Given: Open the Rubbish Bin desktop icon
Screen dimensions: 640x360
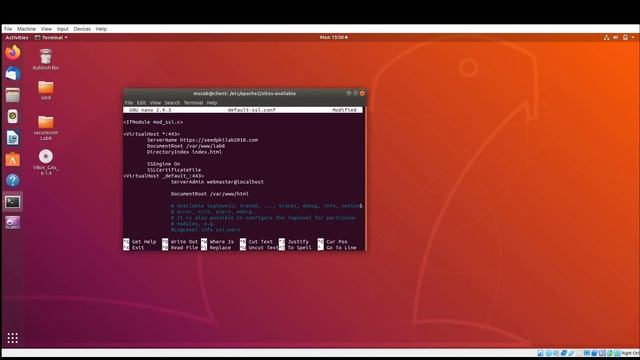Looking at the screenshot, I should (x=46, y=59).
